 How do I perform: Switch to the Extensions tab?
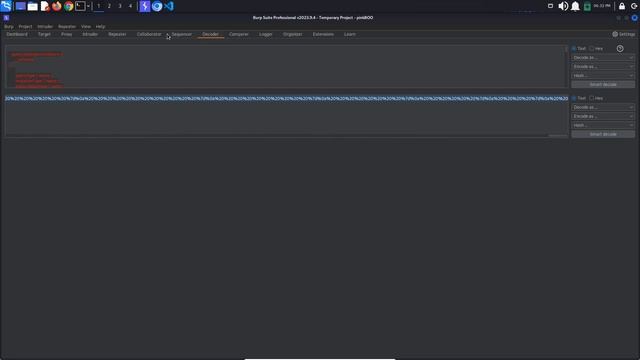(323, 34)
